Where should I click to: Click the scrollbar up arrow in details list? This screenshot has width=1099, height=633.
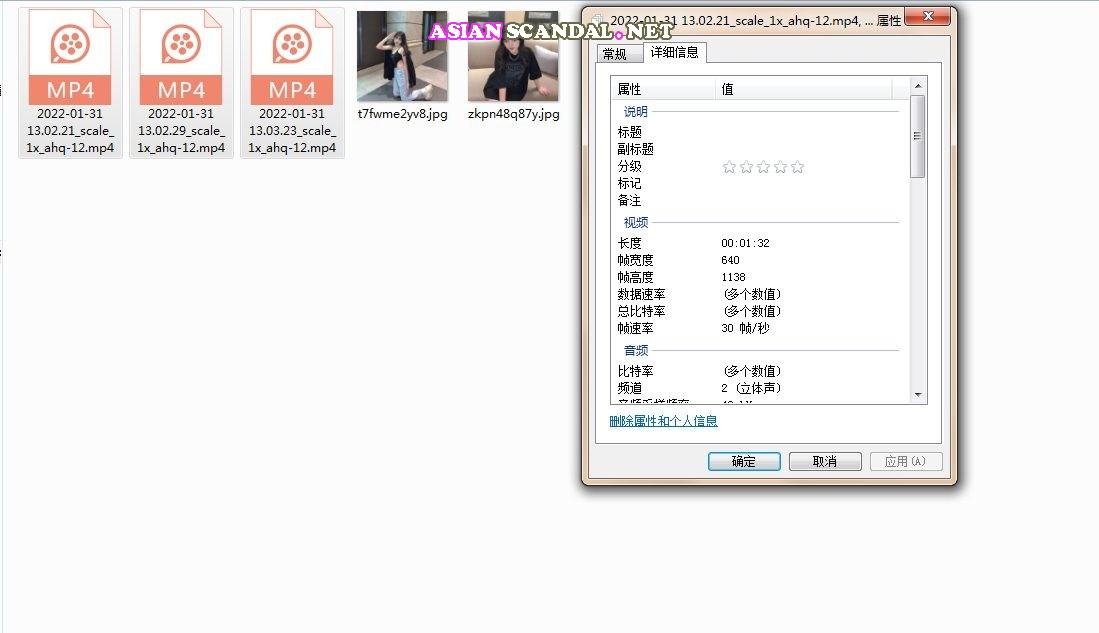918,86
